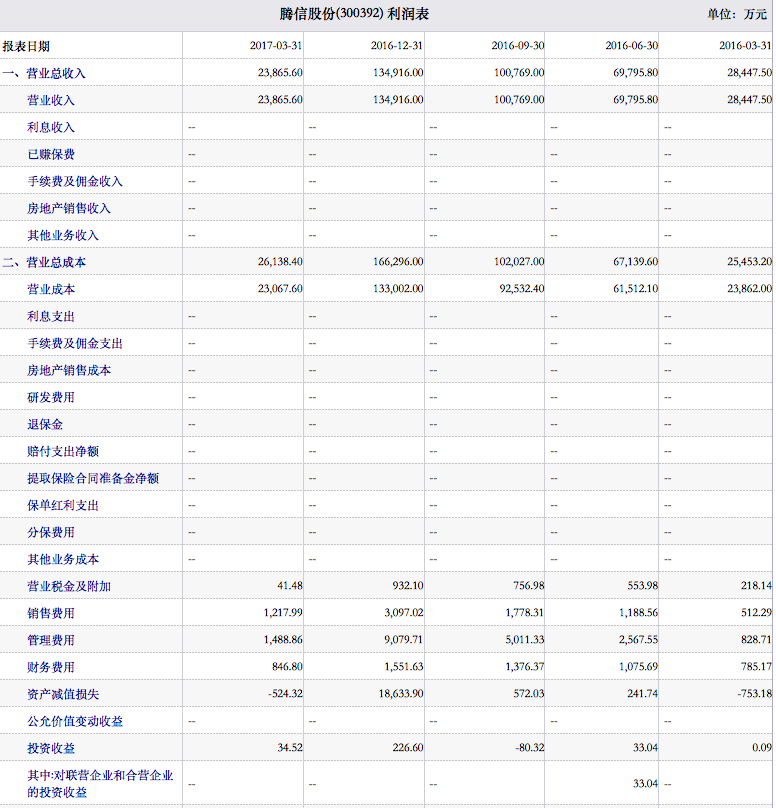The width and height of the screenshot is (776, 808).
Task: Click 其中:对联营企业和合营企业的投资收益 label
Action: [100, 784]
